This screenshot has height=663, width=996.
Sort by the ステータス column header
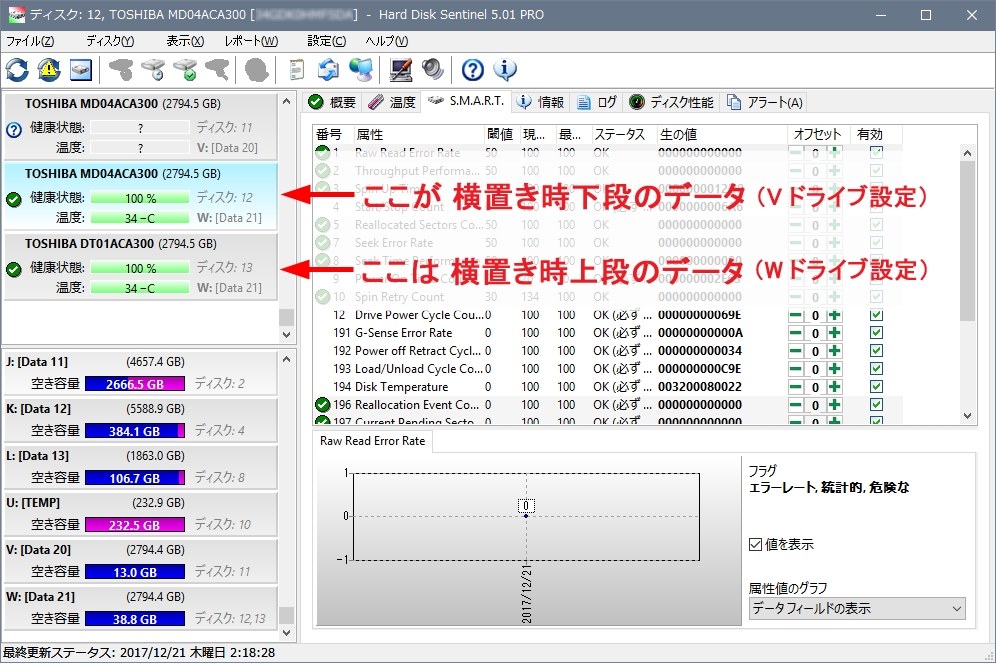tap(623, 135)
